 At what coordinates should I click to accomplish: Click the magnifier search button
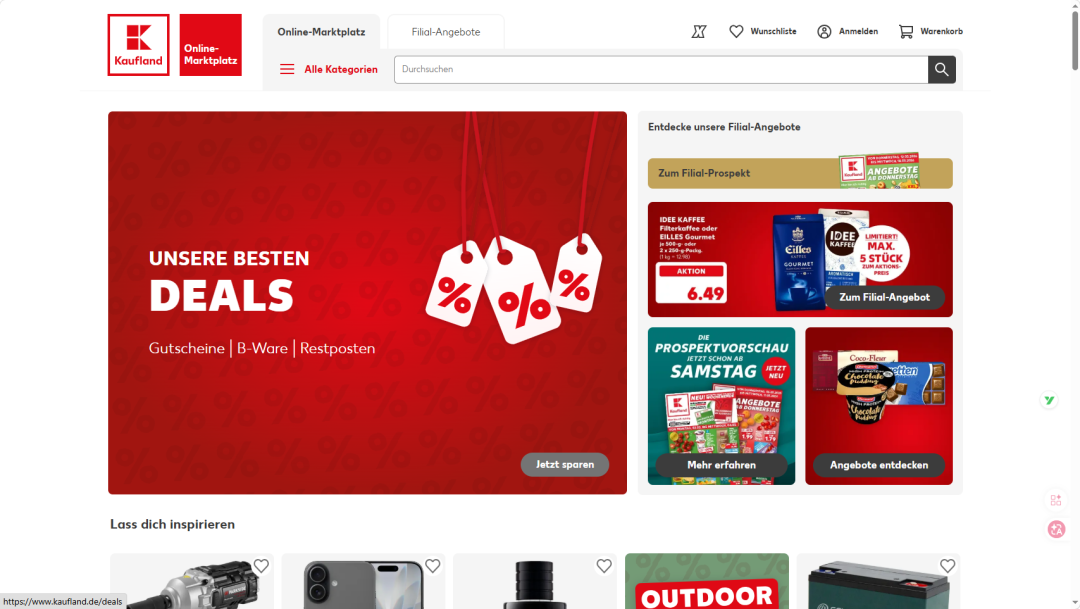click(x=942, y=70)
